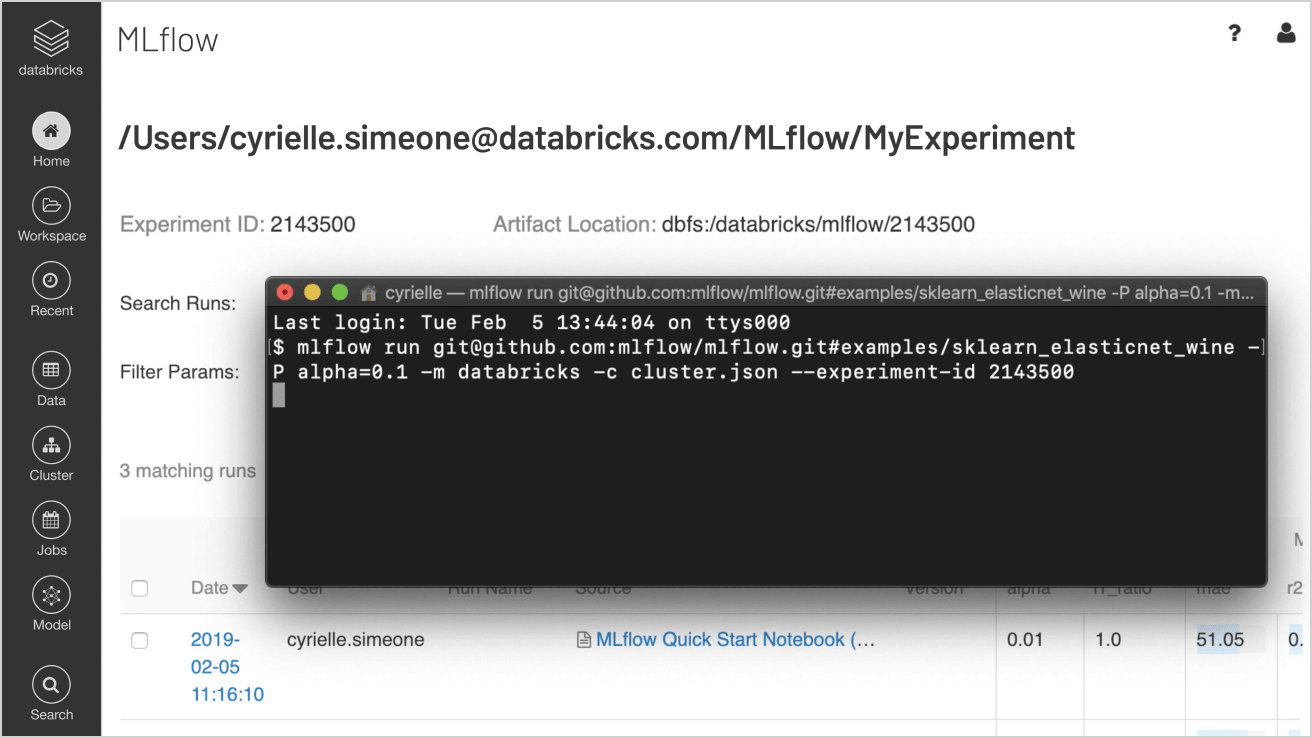Check the 2019-02-05 run row checkbox

point(140,640)
